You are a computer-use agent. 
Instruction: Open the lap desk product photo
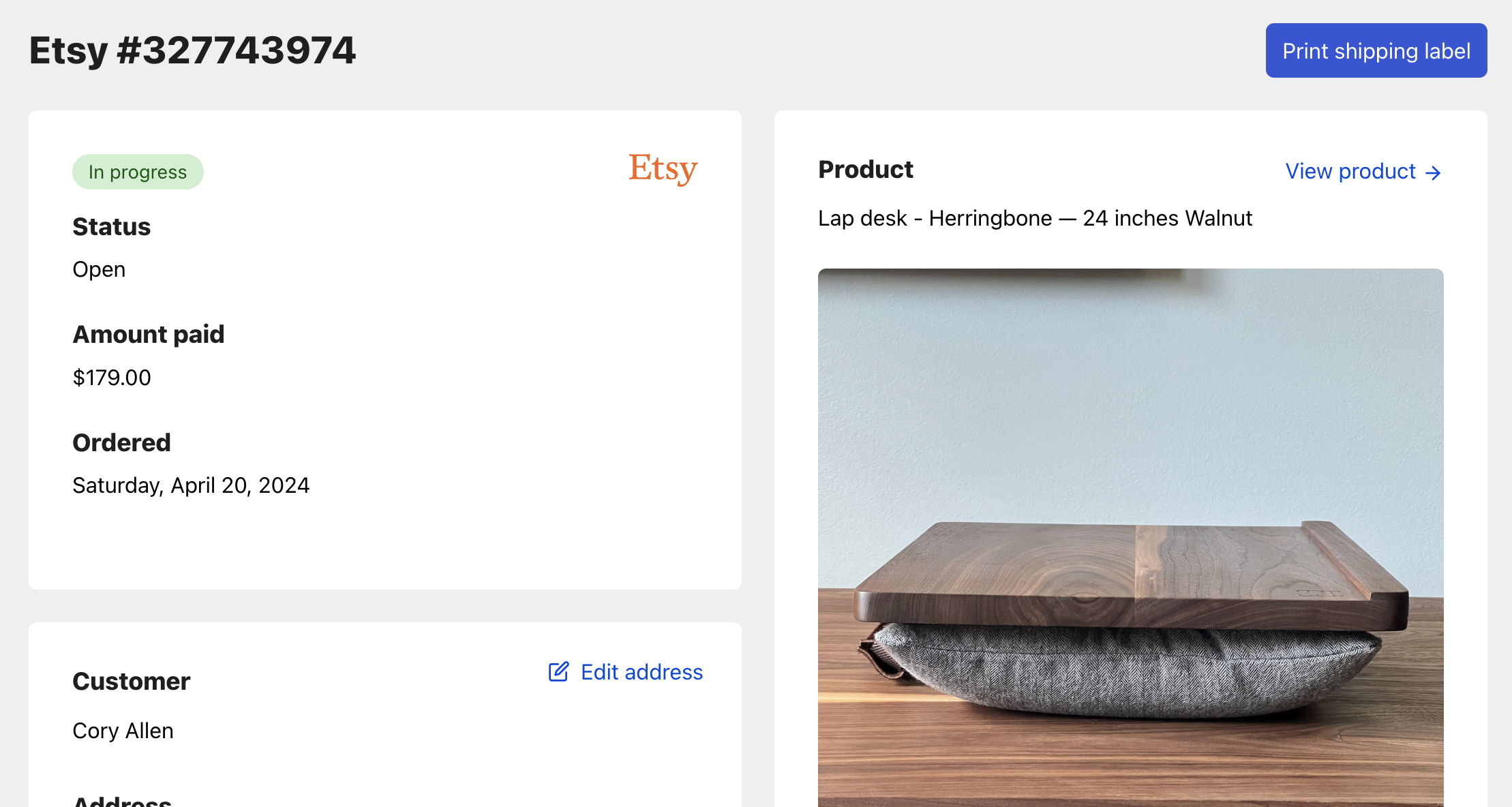click(x=1130, y=538)
